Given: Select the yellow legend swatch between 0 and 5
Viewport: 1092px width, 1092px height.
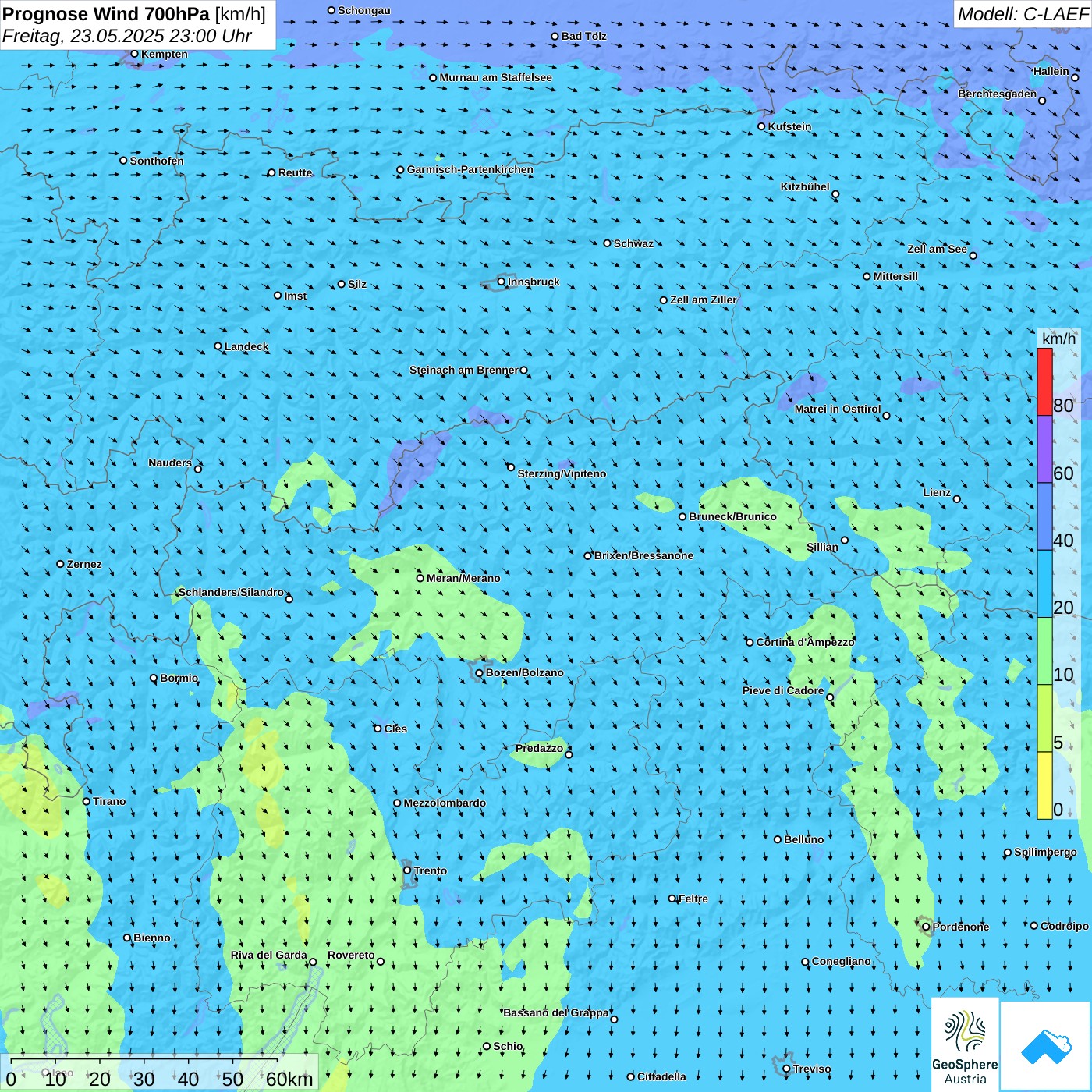Looking at the screenshot, I should click(x=1044, y=785).
